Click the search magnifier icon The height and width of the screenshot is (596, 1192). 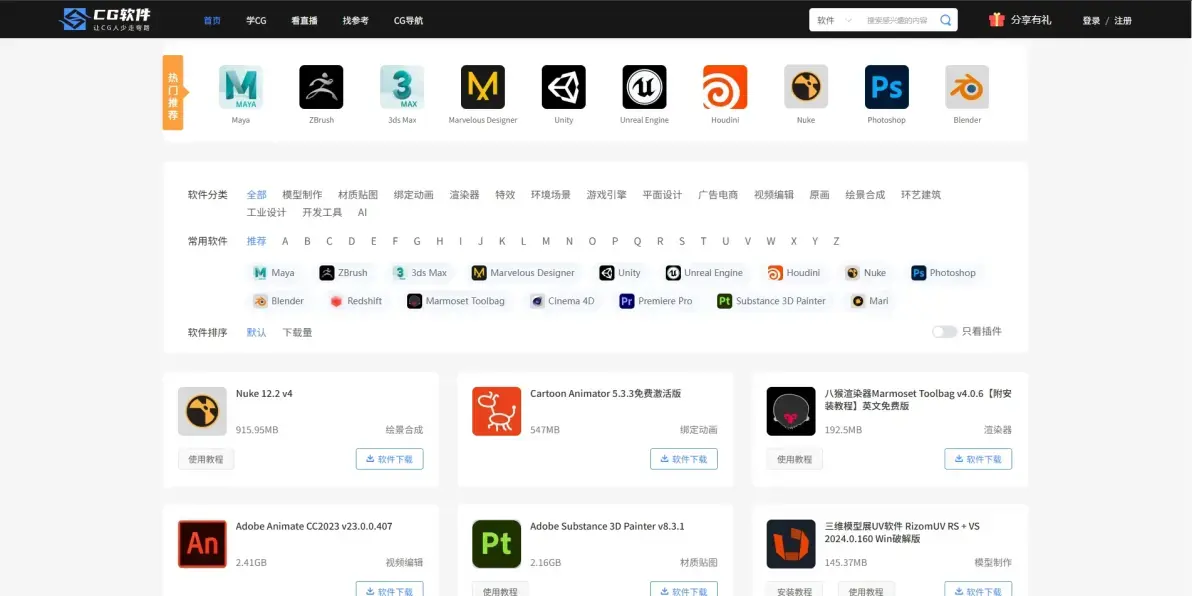946,21
